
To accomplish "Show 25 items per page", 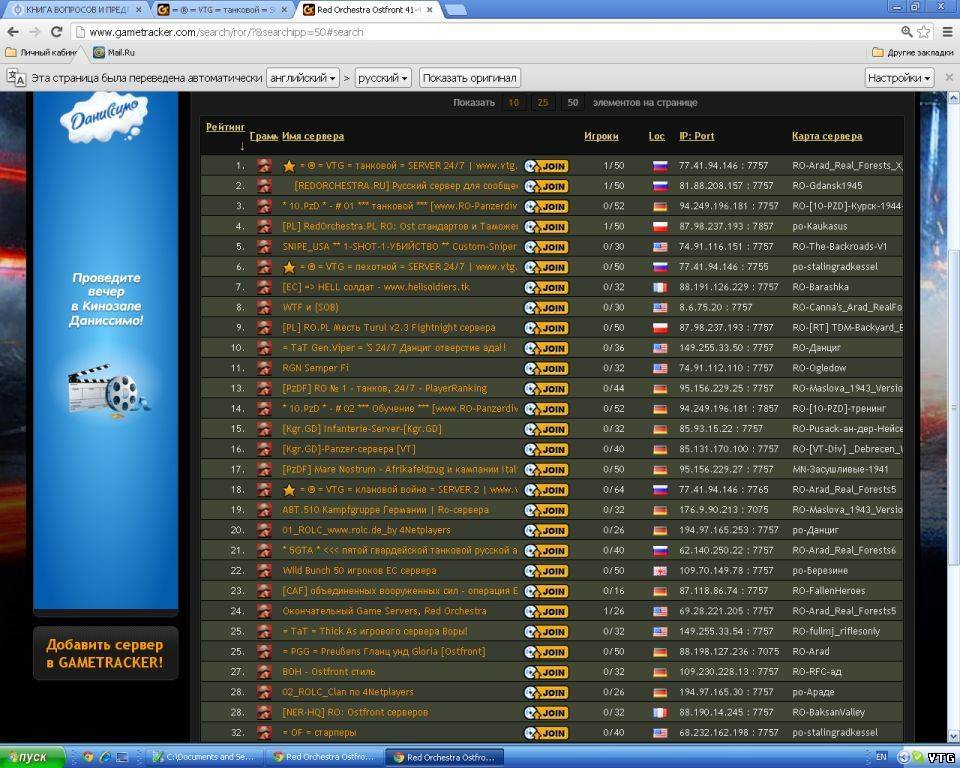I will pos(543,103).
